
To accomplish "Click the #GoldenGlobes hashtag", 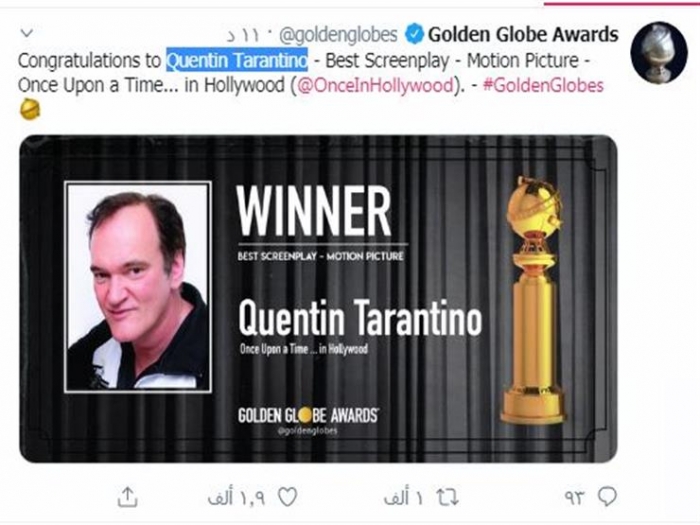I will [542, 85].
